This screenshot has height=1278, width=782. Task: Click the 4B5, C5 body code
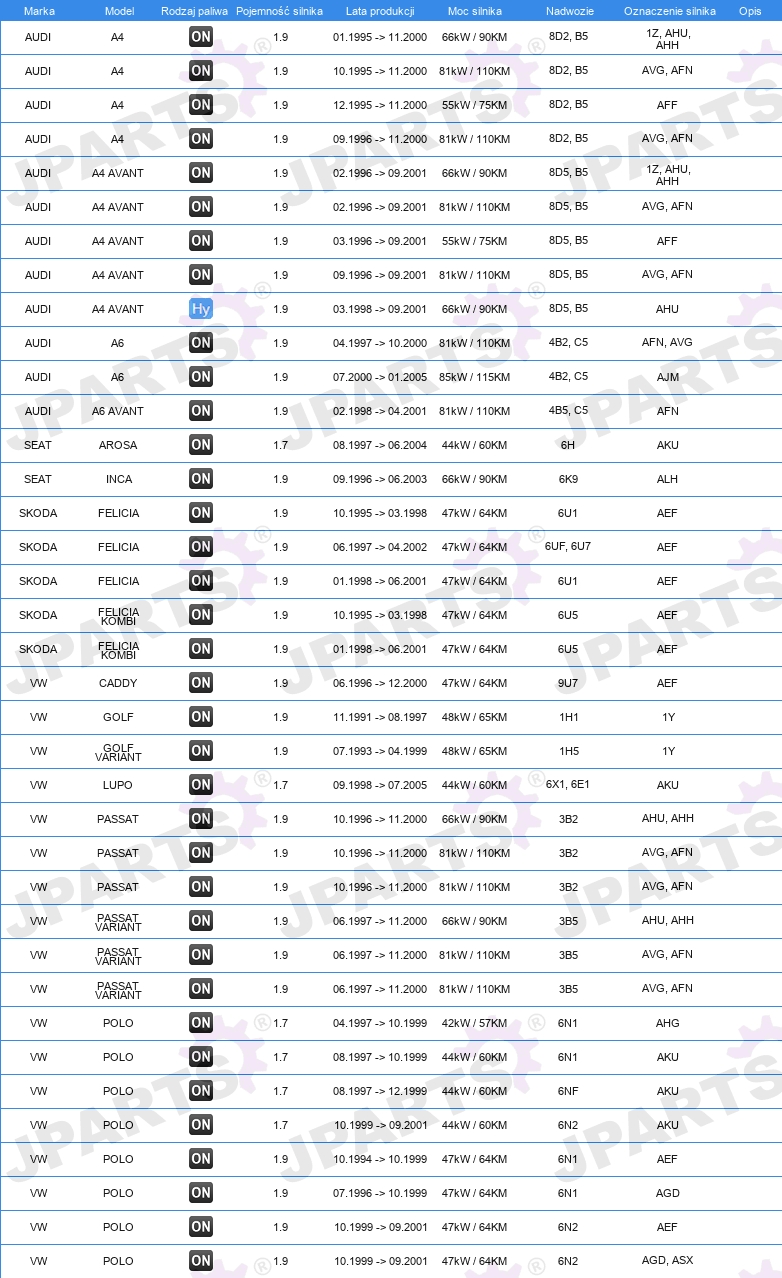(x=568, y=410)
